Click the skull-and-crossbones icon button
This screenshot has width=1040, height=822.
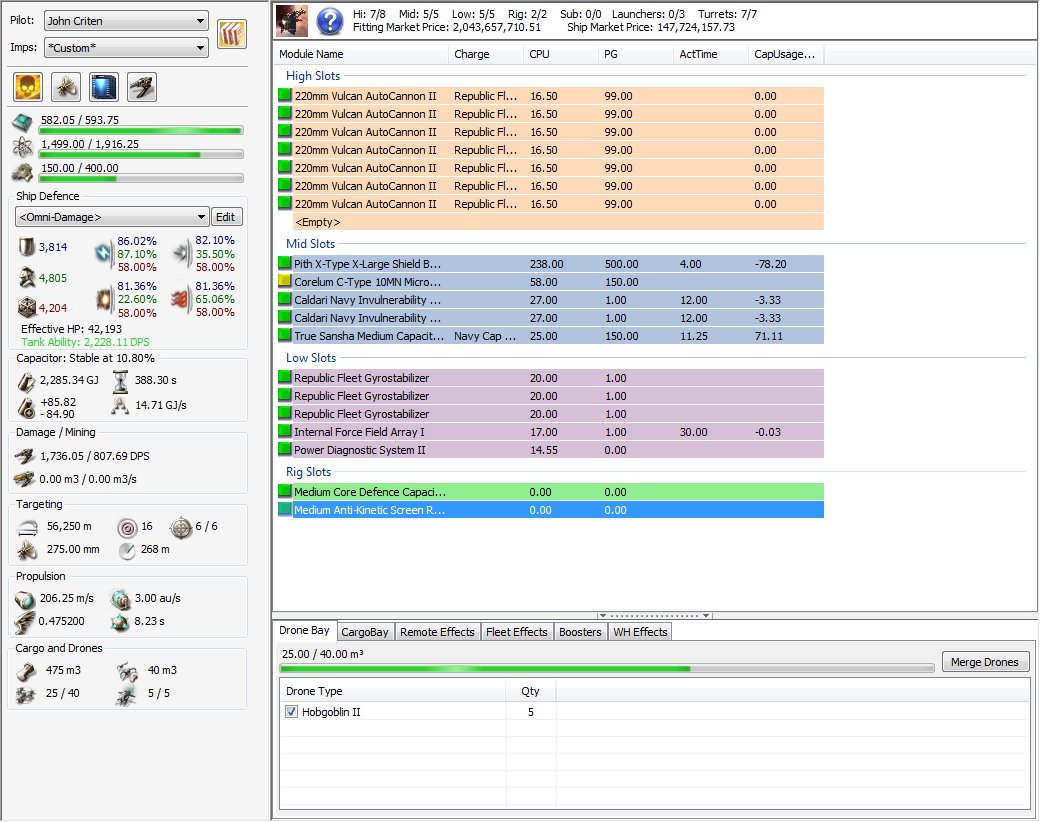28,87
